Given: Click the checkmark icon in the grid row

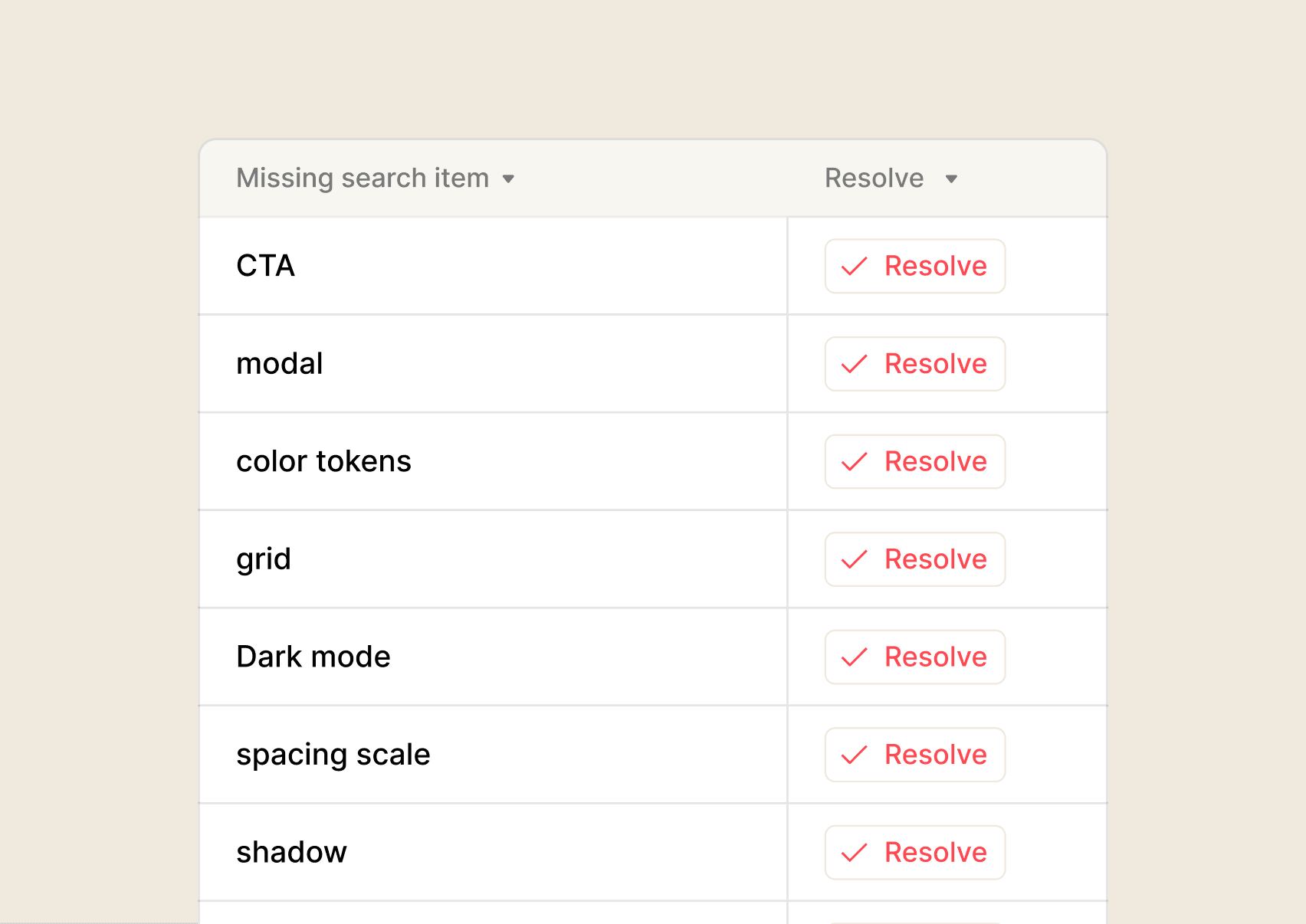Looking at the screenshot, I should click(854, 559).
